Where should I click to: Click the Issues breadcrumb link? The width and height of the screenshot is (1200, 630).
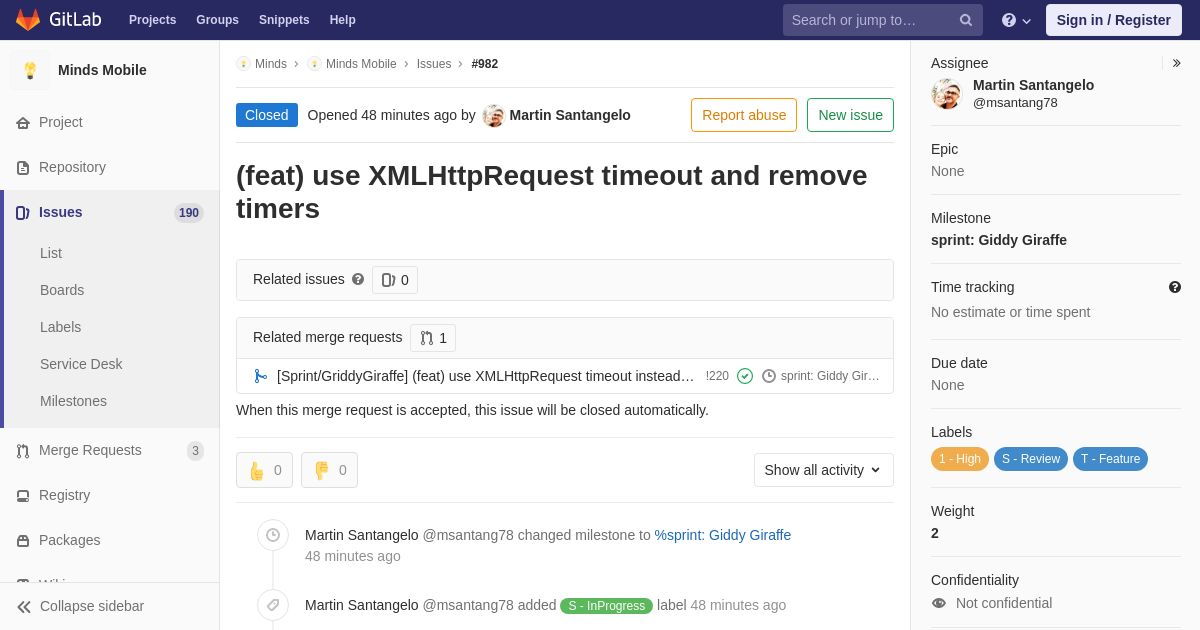click(x=434, y=64)
